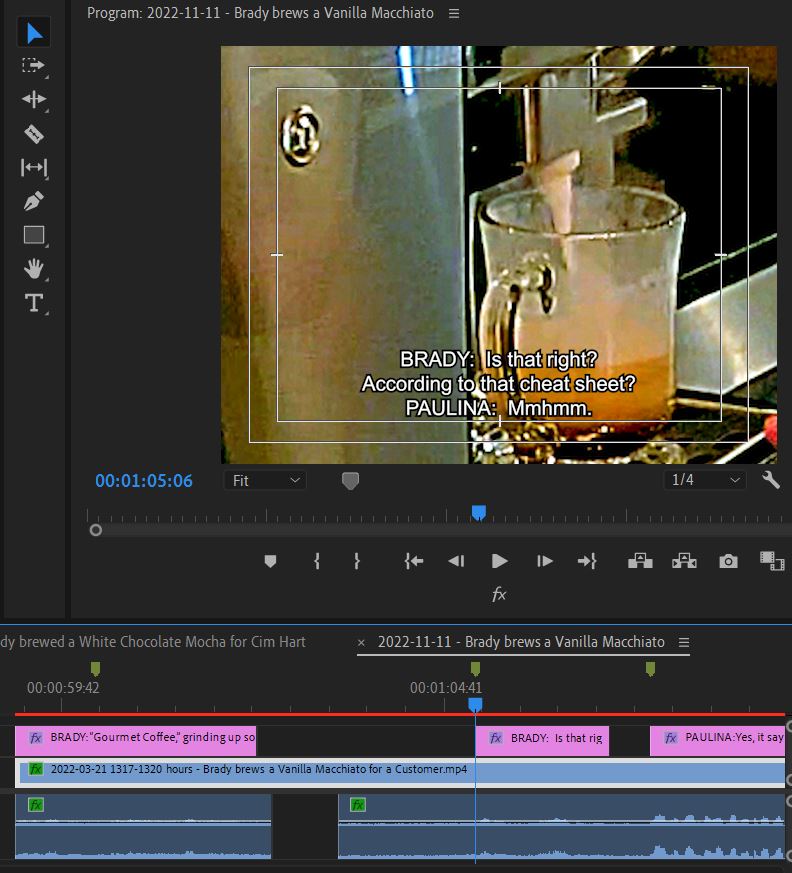
Task: Select the Type tool
Action: pyautogui.click(x=34, y=303)
